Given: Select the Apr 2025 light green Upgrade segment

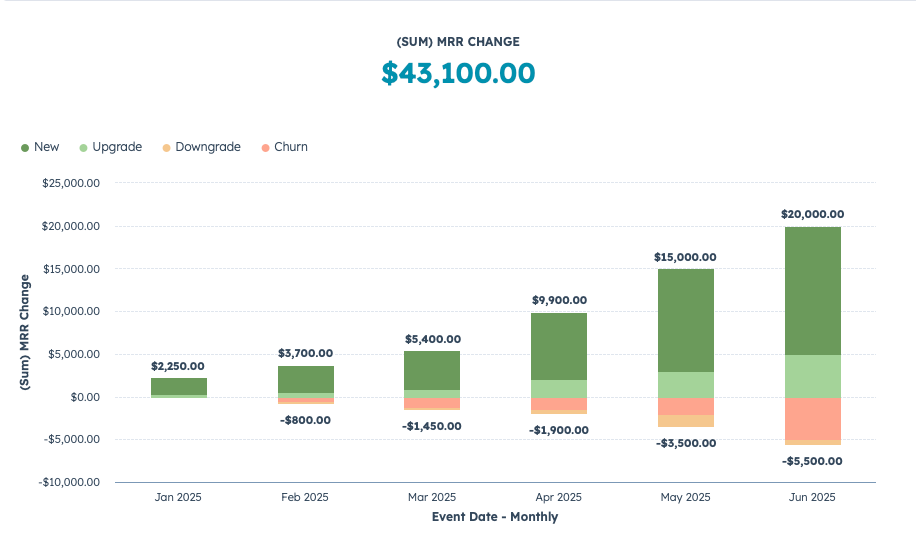Looking at the screenshot, I should pyautogui.click(x=558, y=388).
